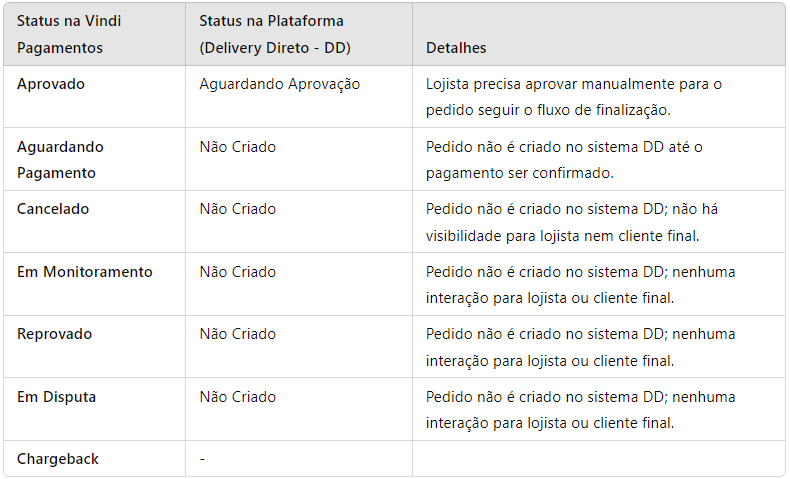Select the 'Cancelado' row label

53,209
